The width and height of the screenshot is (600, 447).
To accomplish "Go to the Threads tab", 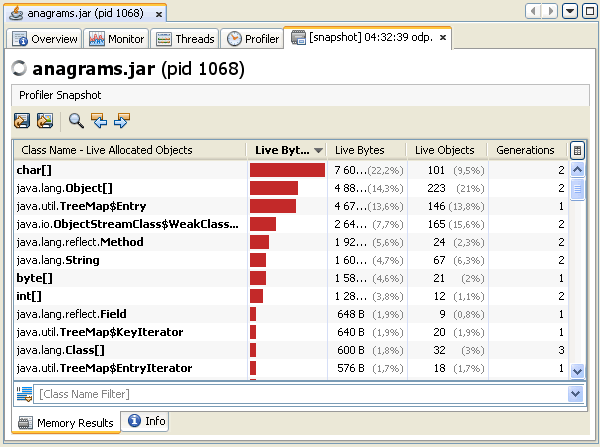I will click(x=186, y=39).
